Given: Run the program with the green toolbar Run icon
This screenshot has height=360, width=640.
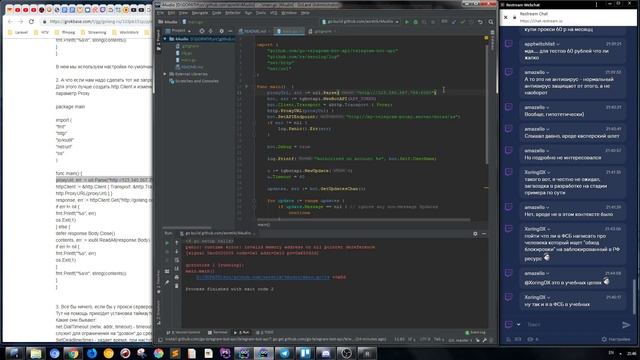Looking at the screenshot, I should (407, 22).
